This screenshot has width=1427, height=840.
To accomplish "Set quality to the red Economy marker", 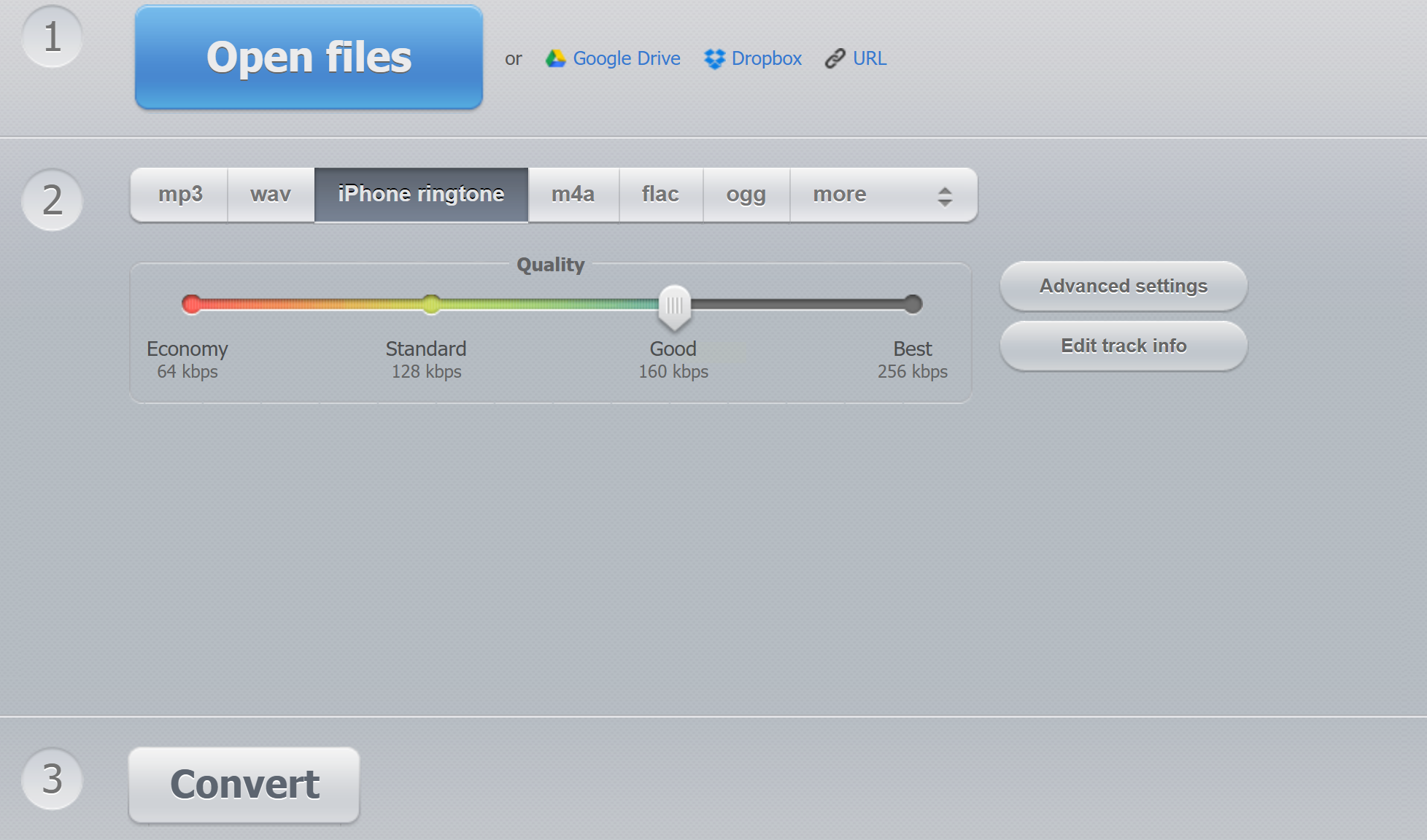I will coord(192,304).
